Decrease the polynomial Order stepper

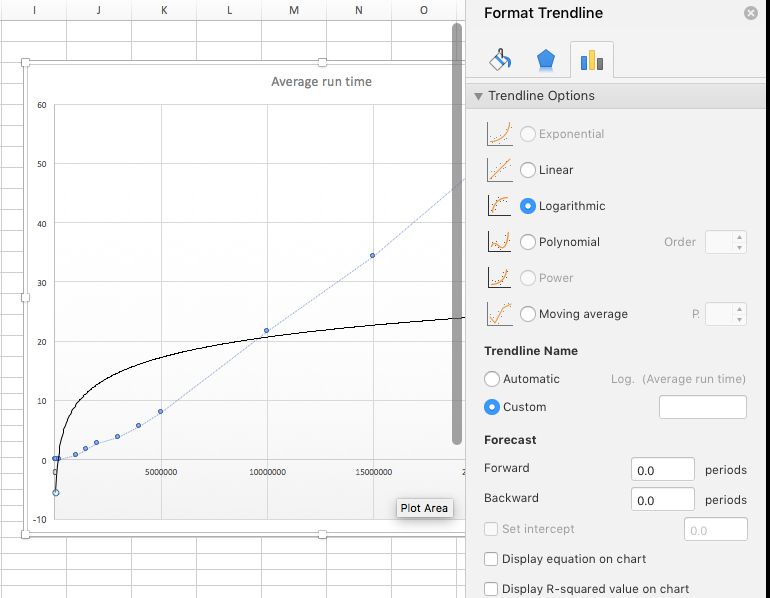pos(739,247)
